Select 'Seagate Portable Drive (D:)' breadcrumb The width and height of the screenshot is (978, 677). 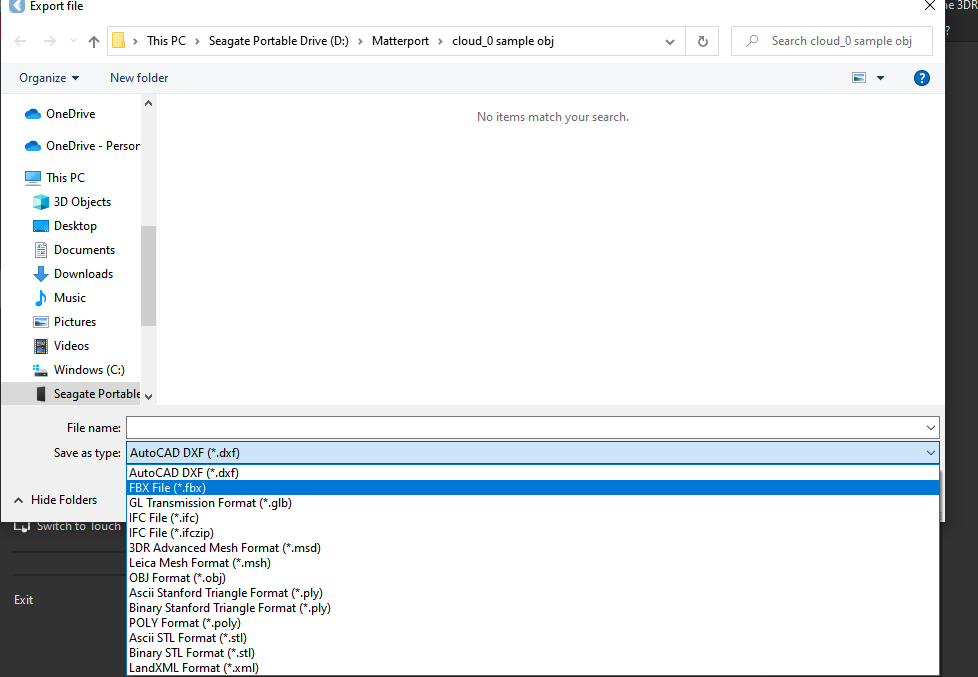coord(278,41)
